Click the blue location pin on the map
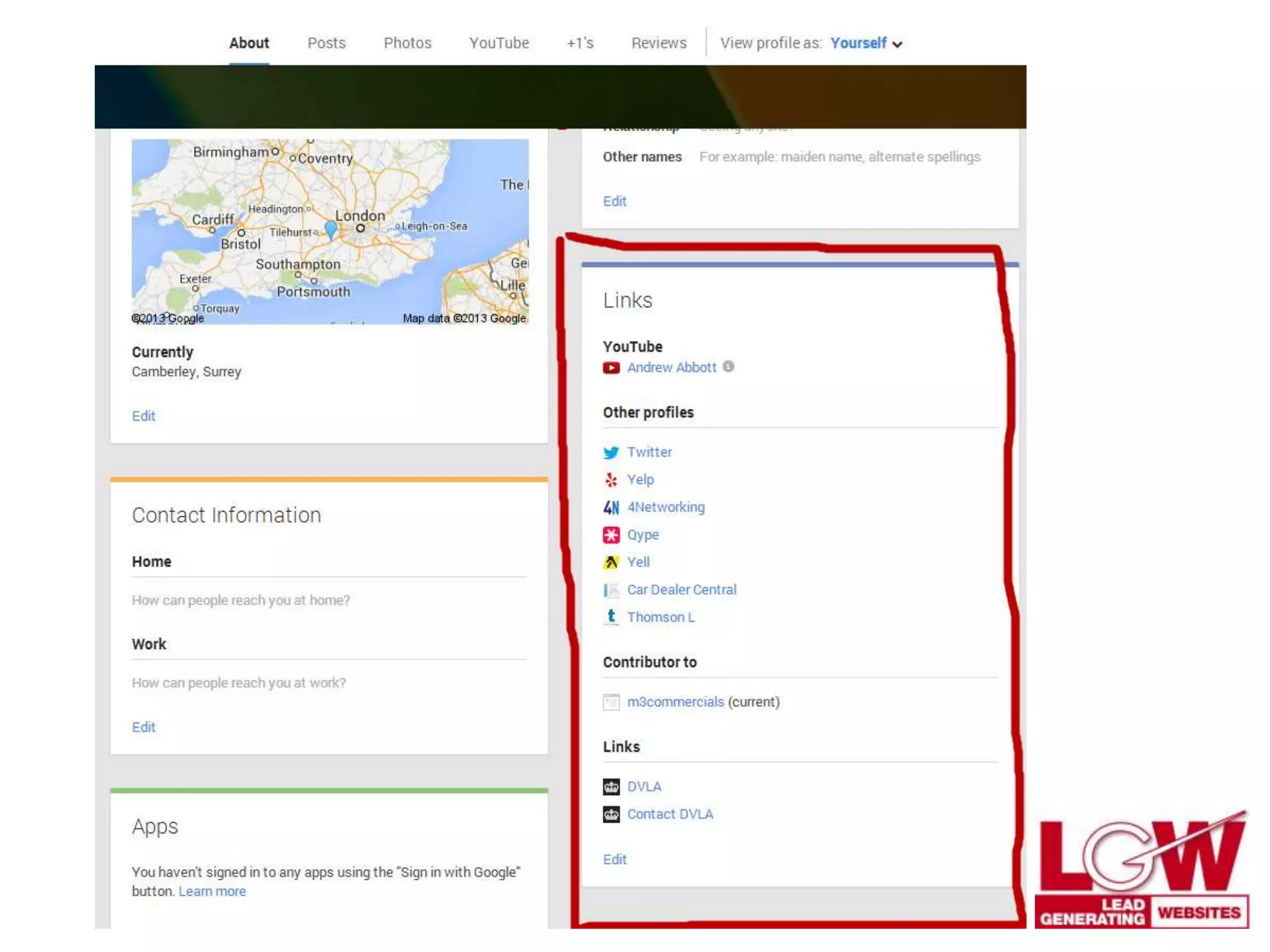 (x=331, y=228)
